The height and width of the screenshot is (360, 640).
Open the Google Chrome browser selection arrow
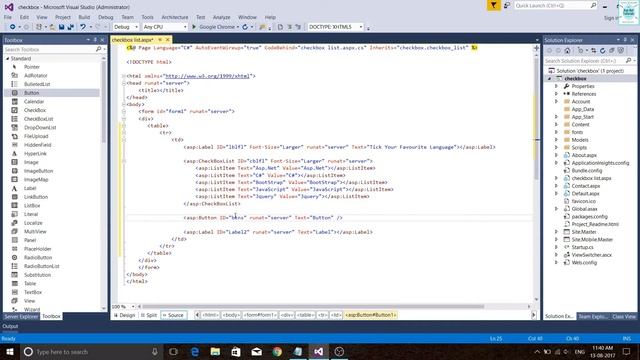pos(238,27)
